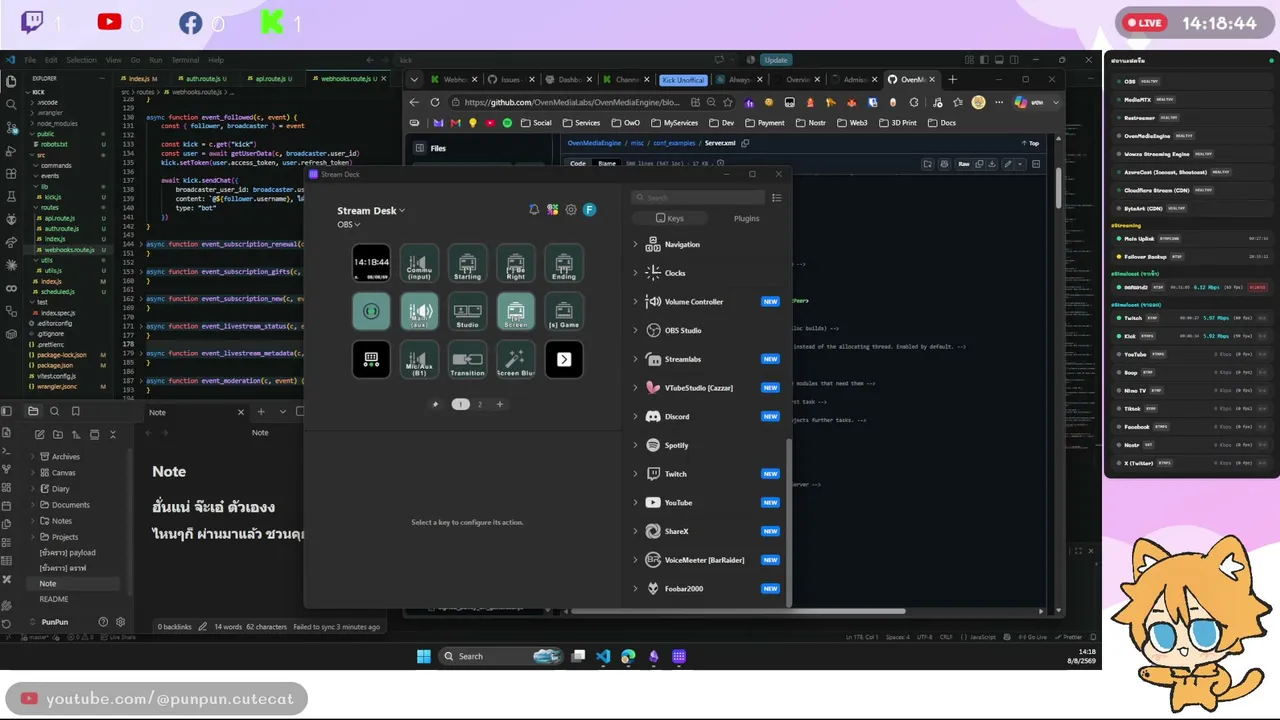Open Visual Studio Code from the taskbar

coord(602,656)
